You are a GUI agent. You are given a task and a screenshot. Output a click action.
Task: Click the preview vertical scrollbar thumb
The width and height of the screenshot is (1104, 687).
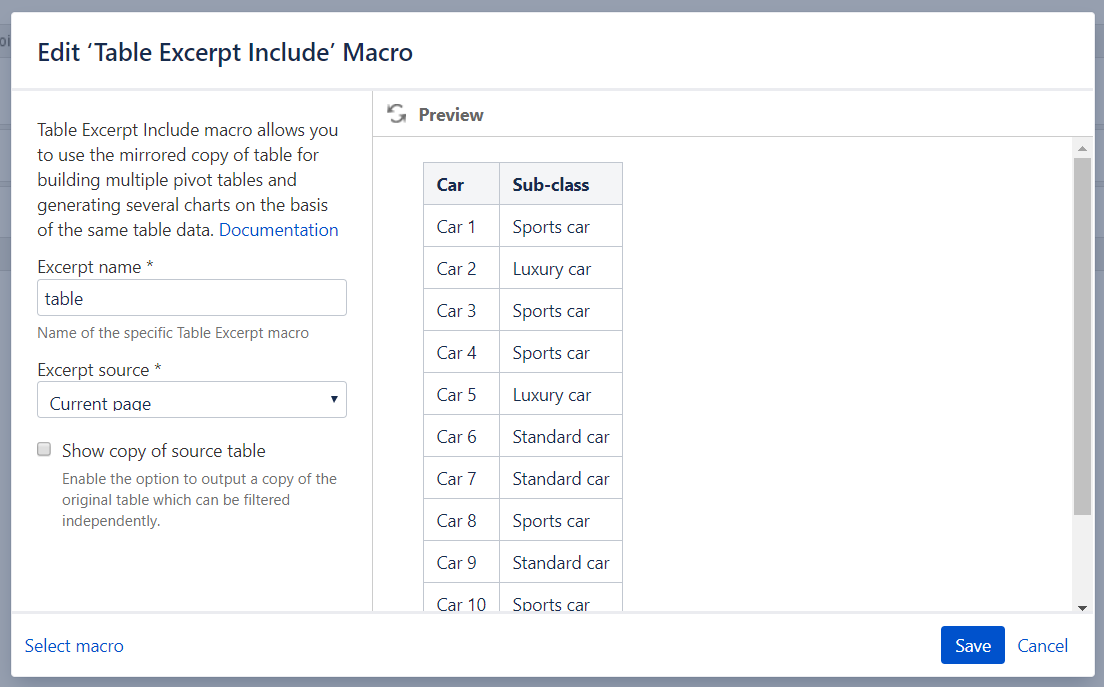tap(1082, 335)
